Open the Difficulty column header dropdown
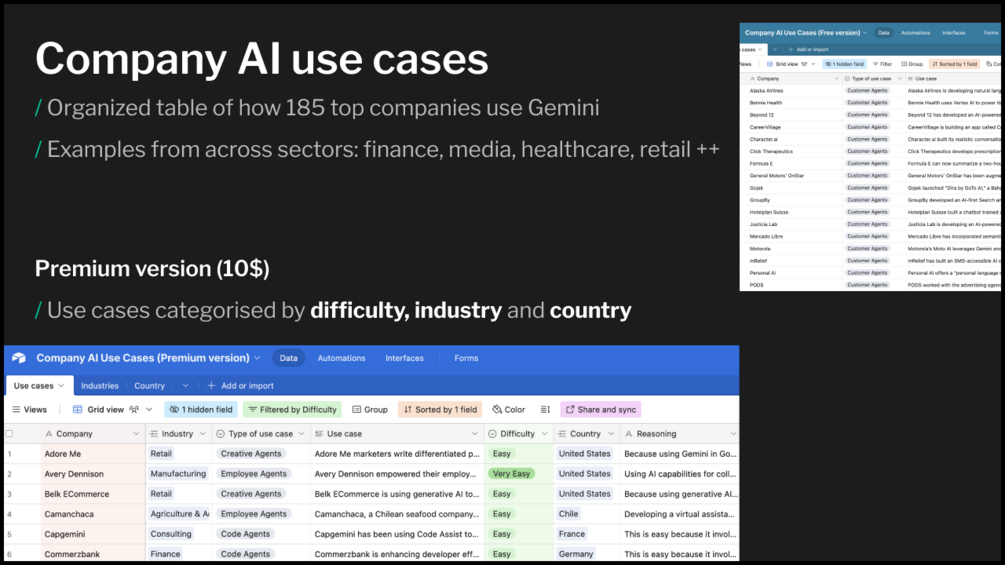Viewport: 1005px width, 565px height. [544, 434]
